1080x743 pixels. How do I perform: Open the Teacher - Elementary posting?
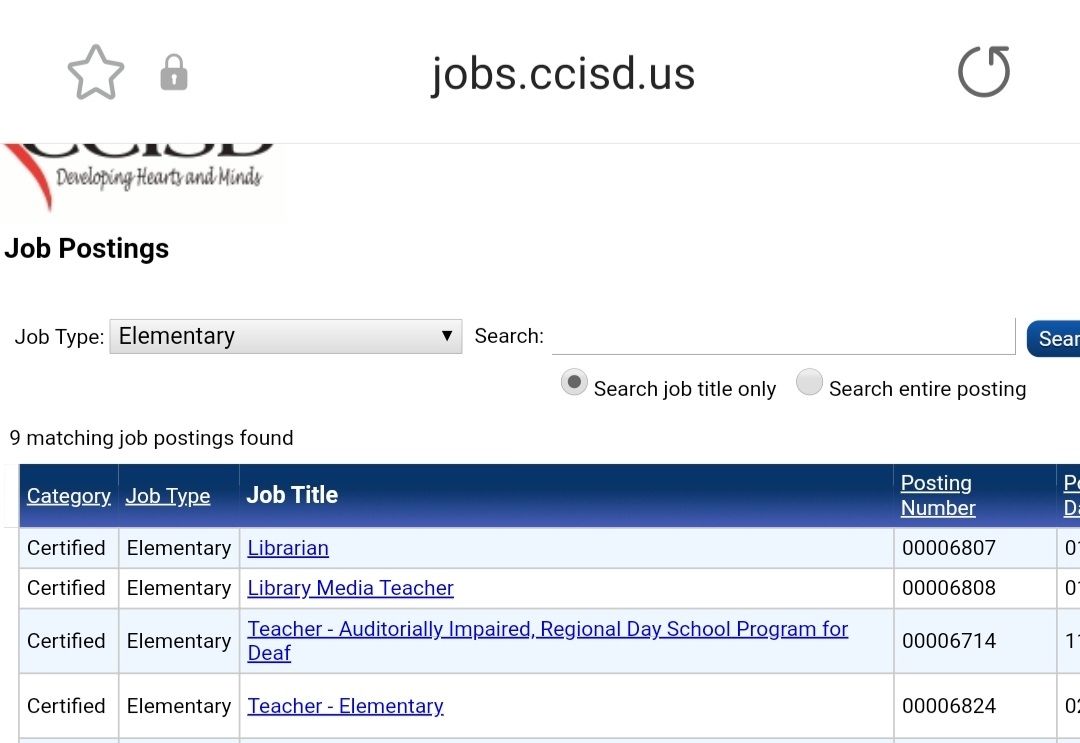[x=345, y=706]
